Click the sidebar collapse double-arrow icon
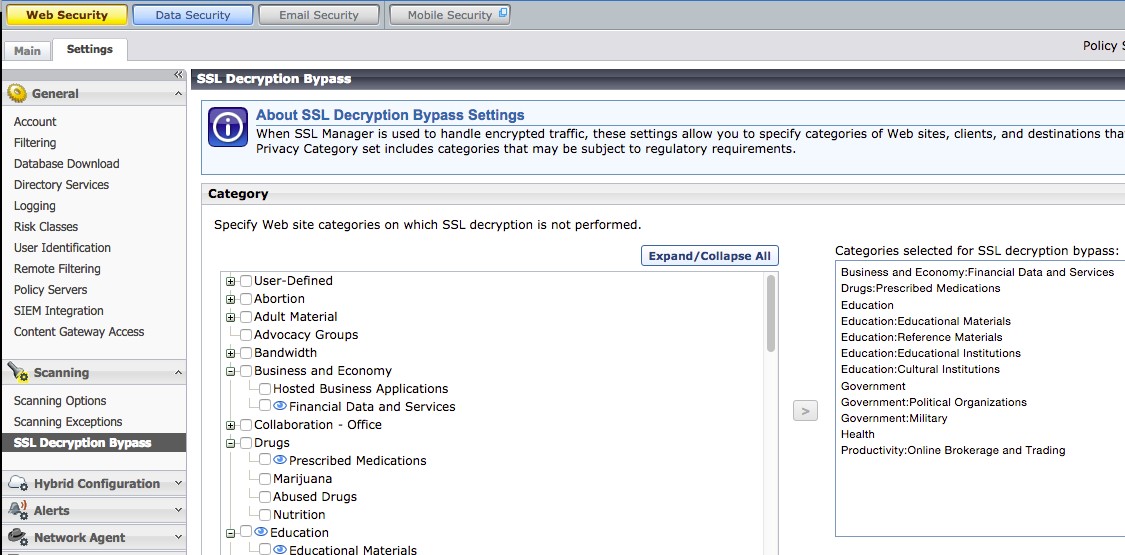1125x555 pixels. [x=178, y=74]
